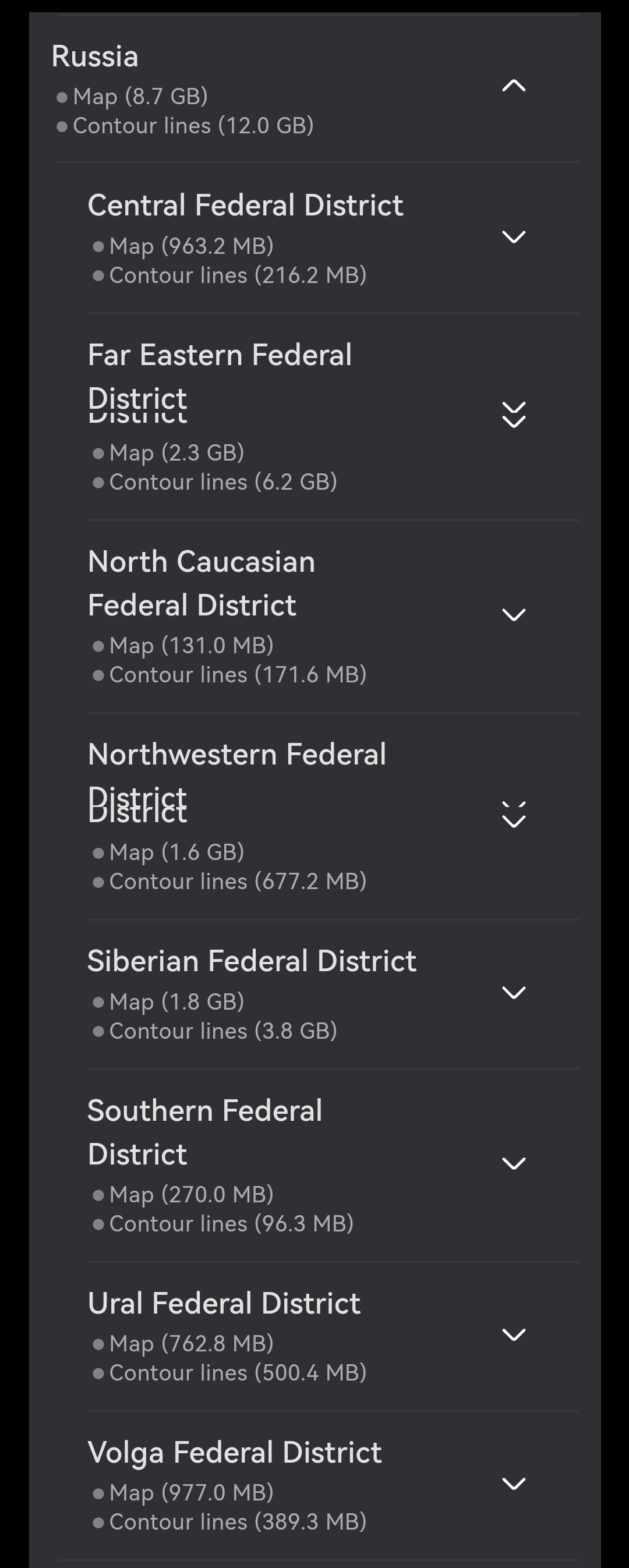This screenshot has width=629, height=1568.
Task: Open Siberian Federal District entry
Action: tap(252, 961)
